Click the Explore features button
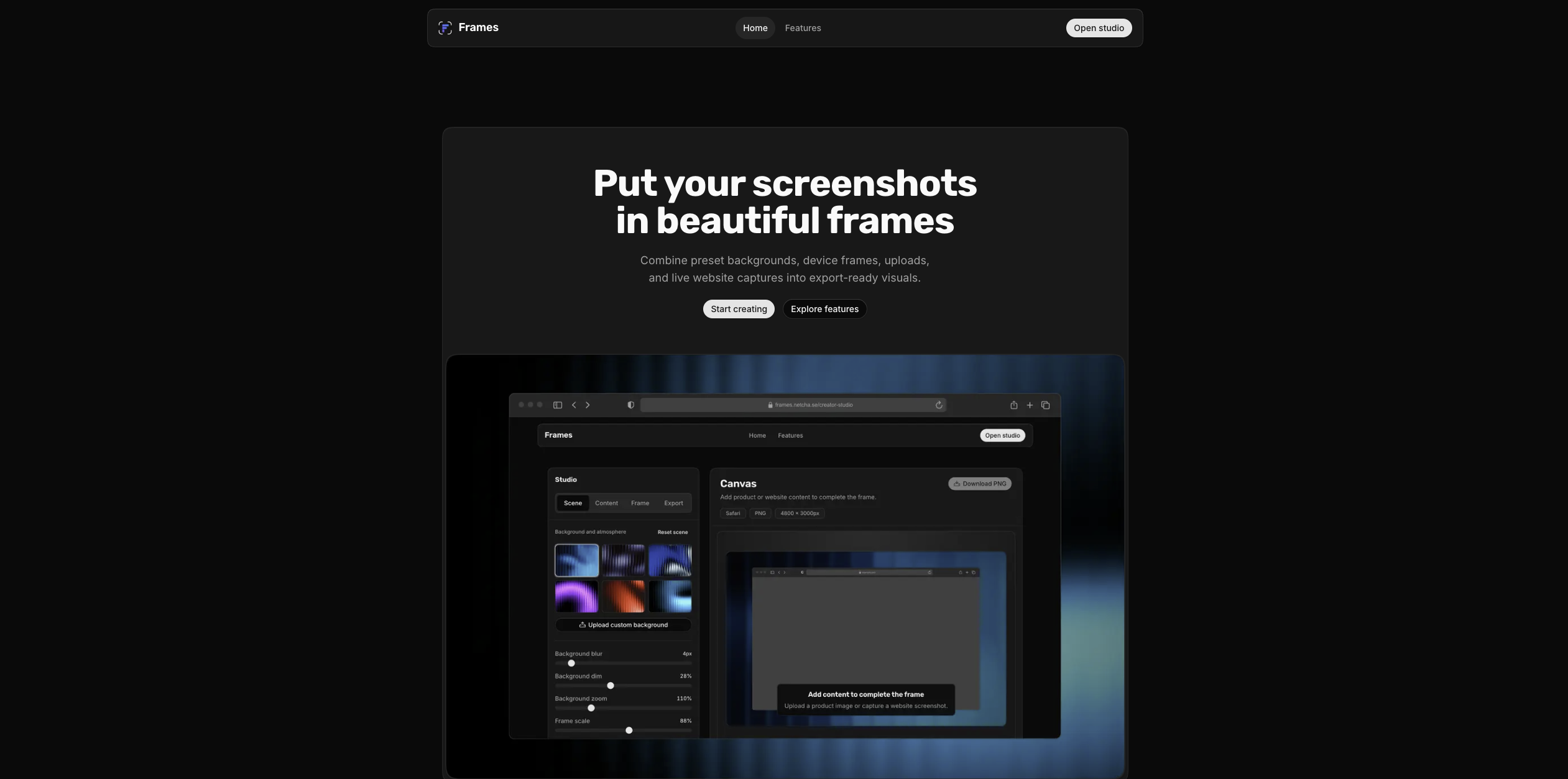Screen dimensions: 1568x779 click(824, 309)
